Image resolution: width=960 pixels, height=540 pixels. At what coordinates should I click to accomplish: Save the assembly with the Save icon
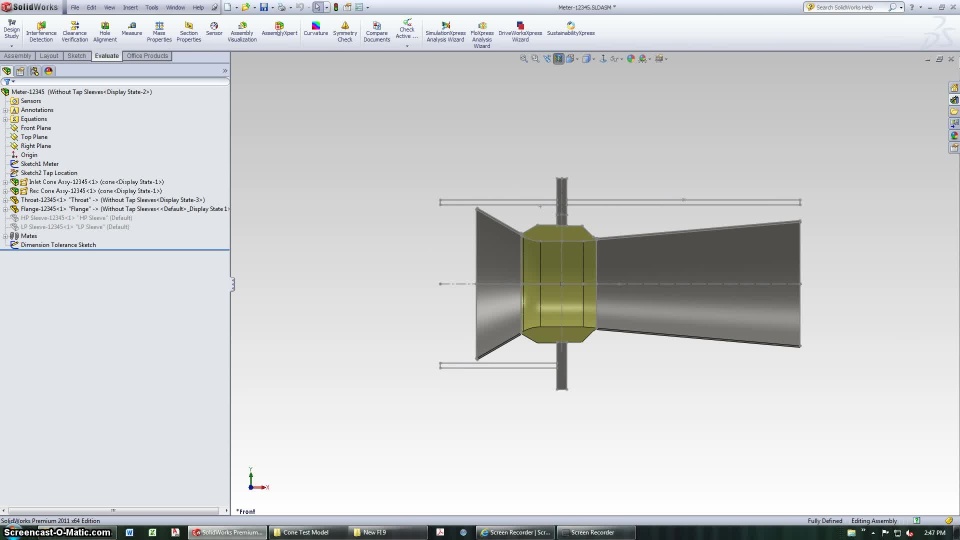(x=264, y=7)
